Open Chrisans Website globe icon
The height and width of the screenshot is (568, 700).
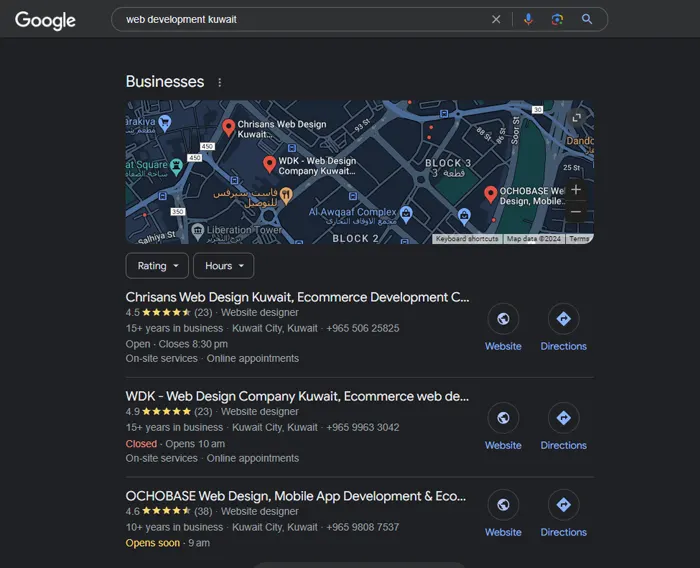[x=503, y=319]
